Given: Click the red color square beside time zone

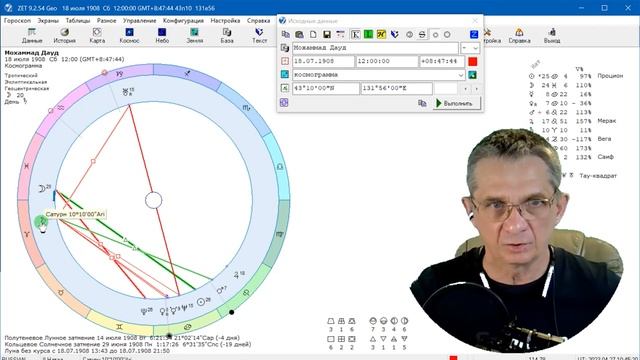Looking at the screenshot, I should point(473,61).
